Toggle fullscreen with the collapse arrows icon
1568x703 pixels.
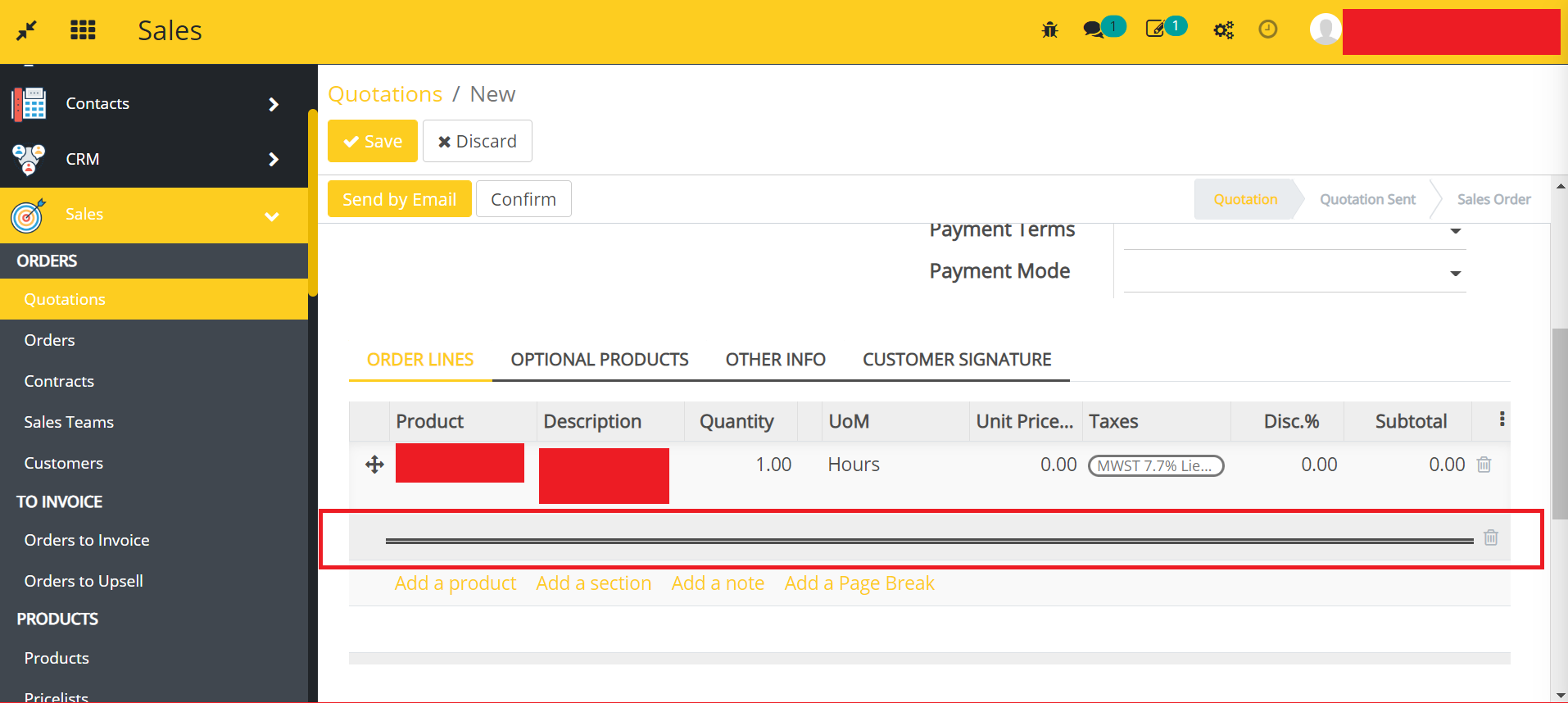click(26, 30)
